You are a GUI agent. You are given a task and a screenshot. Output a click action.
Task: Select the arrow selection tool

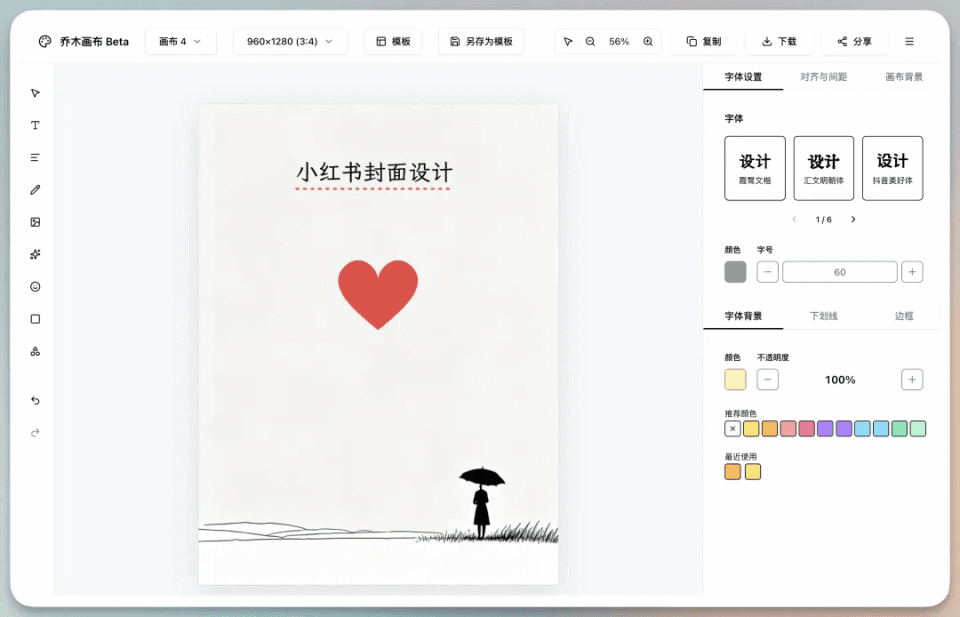pos(35,92)
